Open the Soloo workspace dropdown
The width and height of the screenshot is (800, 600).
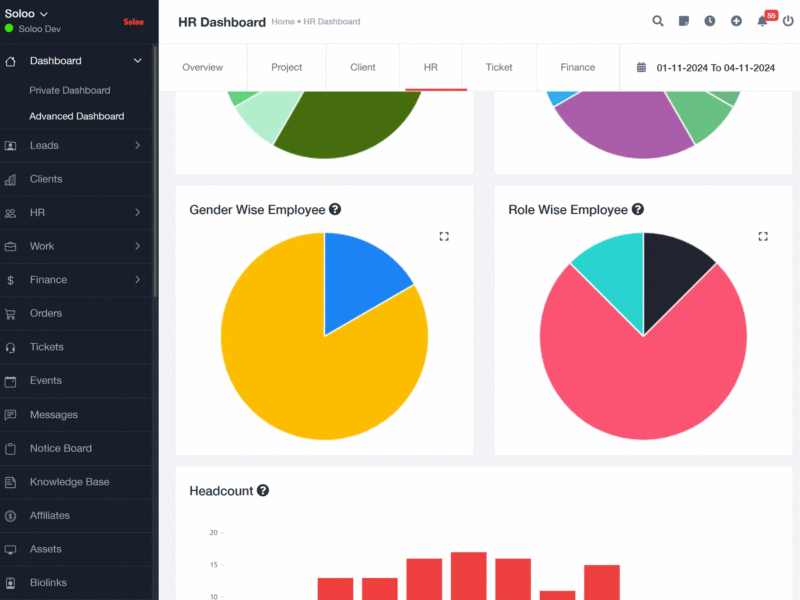coord(27,14)
